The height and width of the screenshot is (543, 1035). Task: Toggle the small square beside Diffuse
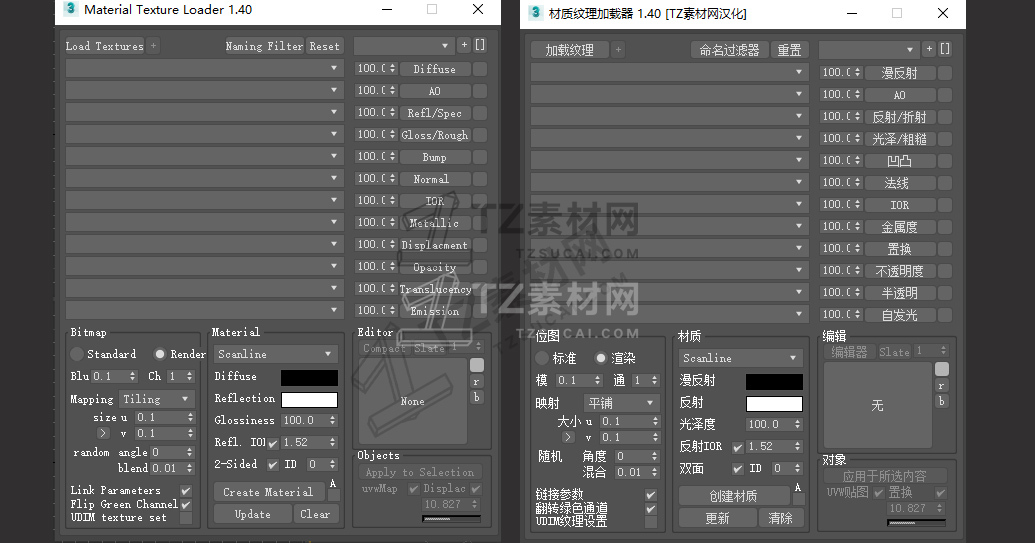tap(480, 69)
